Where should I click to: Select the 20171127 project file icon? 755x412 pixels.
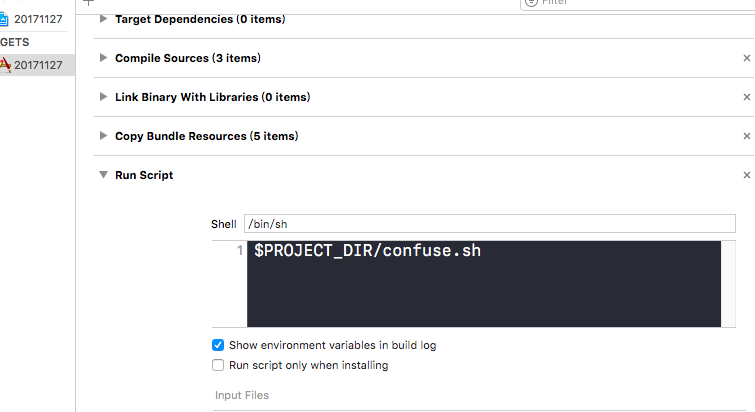click(x=4, y=19)
